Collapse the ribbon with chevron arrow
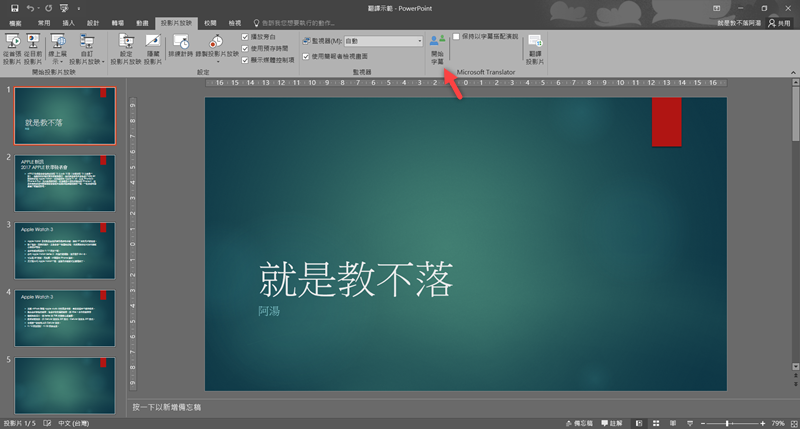The image size is (800, 429). (x=793, y=72)
